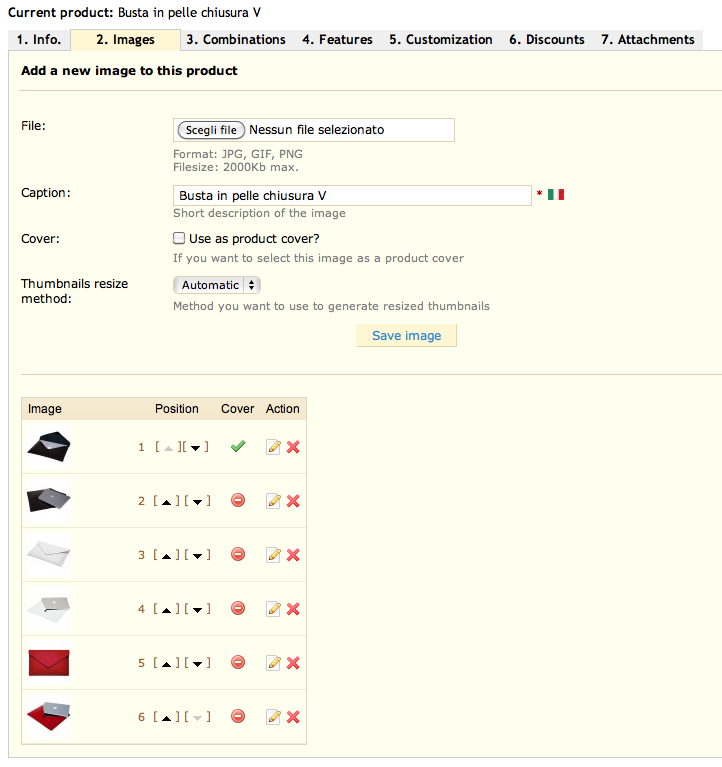The height and width of the screenshot is (767, 722).
Task: Open the 1. Info. tab
Action: click(x=39, y=40)
